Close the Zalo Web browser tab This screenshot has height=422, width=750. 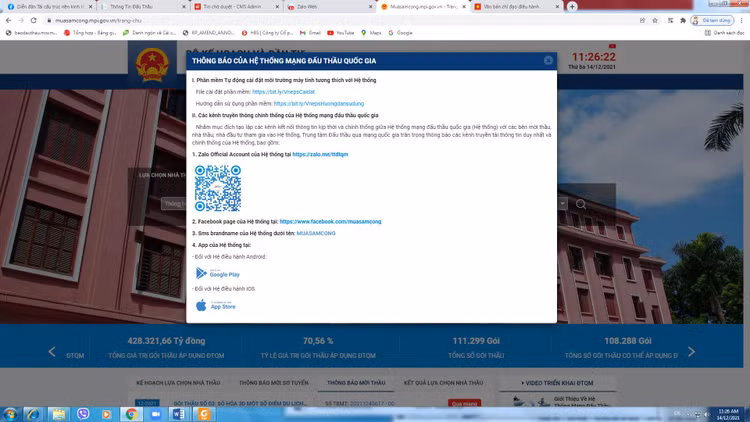[370, 7]
